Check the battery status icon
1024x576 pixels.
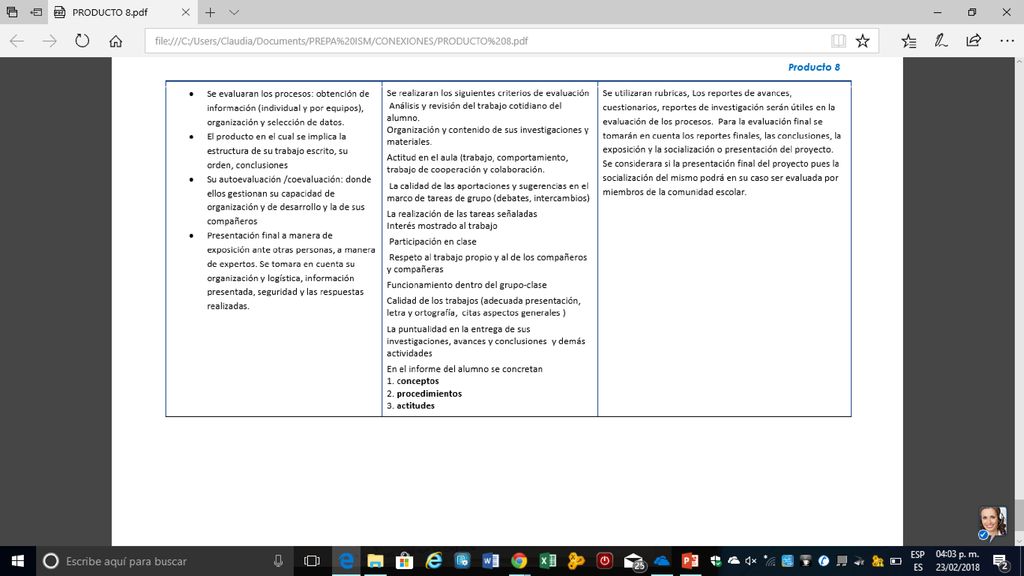895,561
